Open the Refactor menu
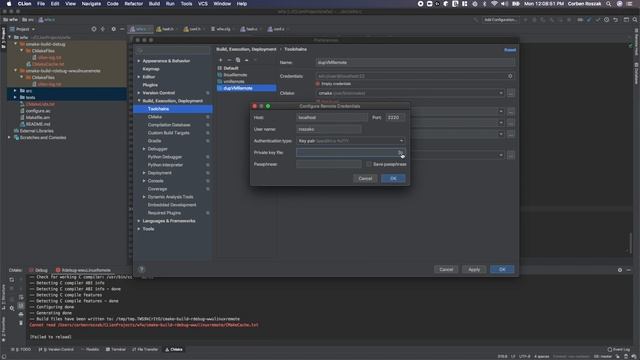 (x=133, y=4)
